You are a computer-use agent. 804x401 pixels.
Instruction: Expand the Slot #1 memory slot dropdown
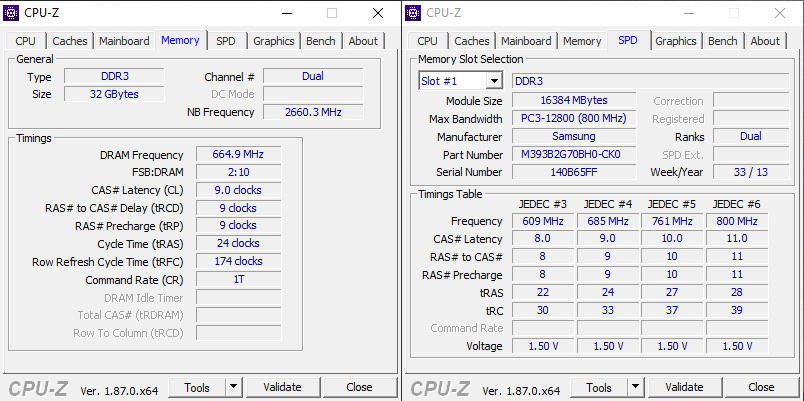click(494, 81)
